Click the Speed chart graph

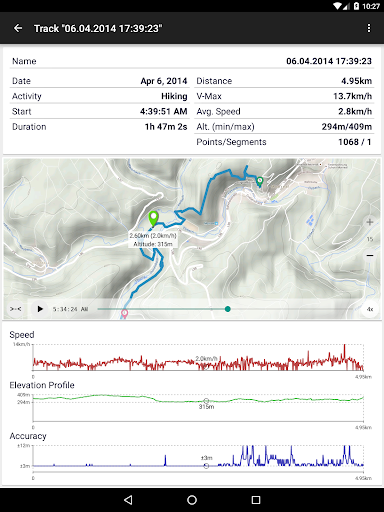tap(198, 357)
